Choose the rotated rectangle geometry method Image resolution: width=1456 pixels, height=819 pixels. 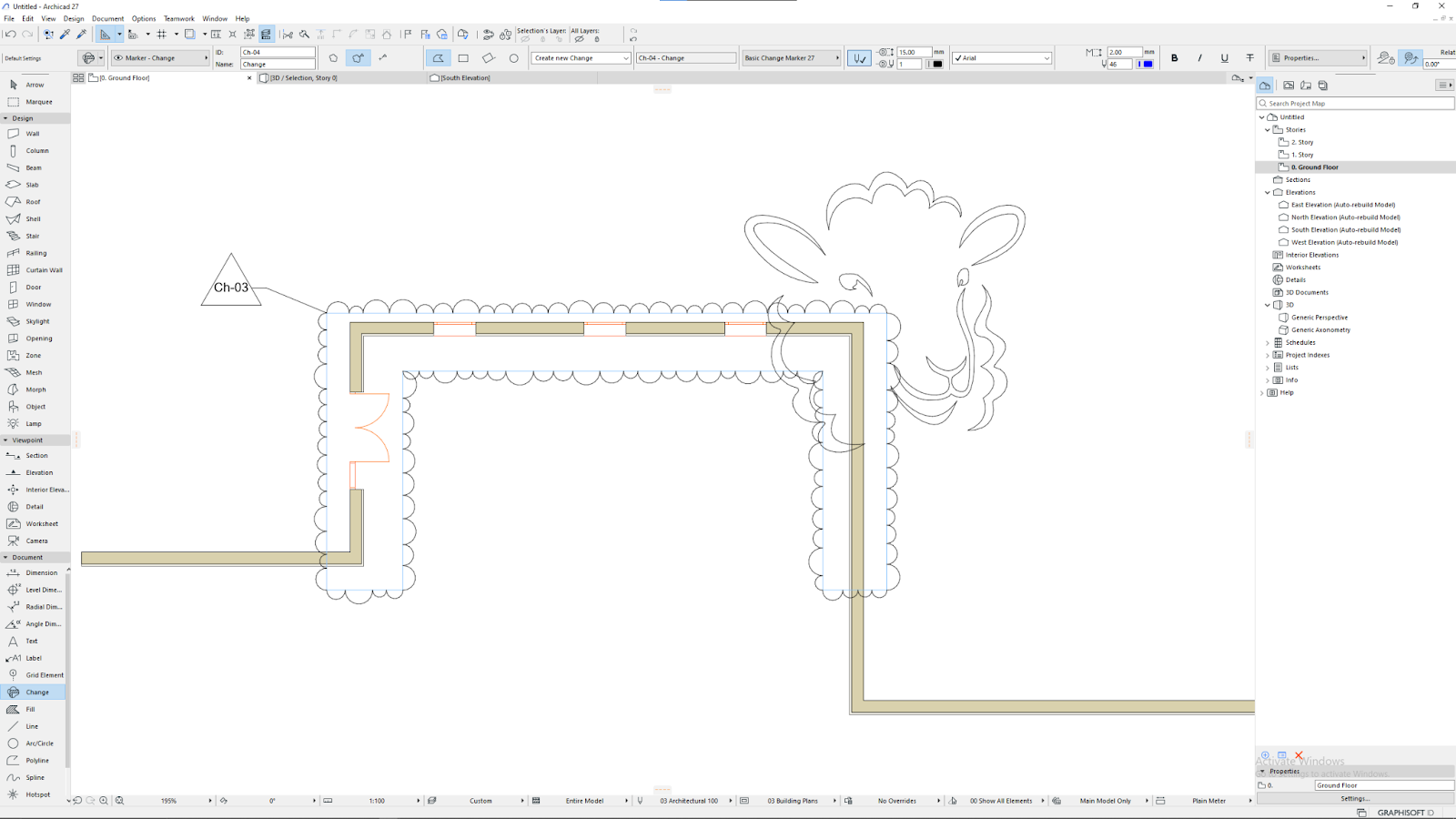pos(489,58)
